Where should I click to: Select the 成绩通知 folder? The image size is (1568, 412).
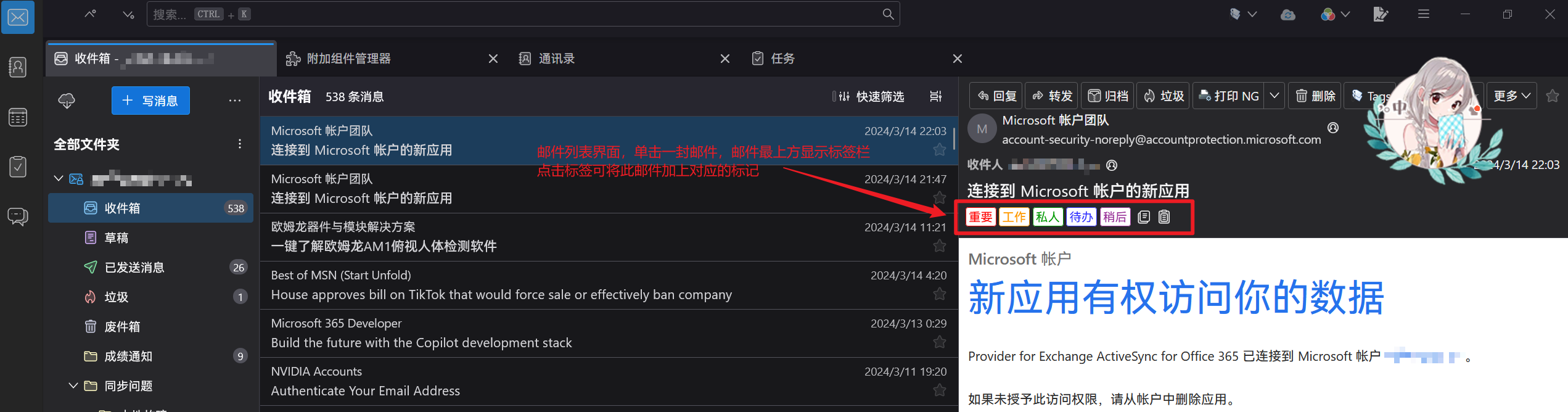(x=150, y=356)
